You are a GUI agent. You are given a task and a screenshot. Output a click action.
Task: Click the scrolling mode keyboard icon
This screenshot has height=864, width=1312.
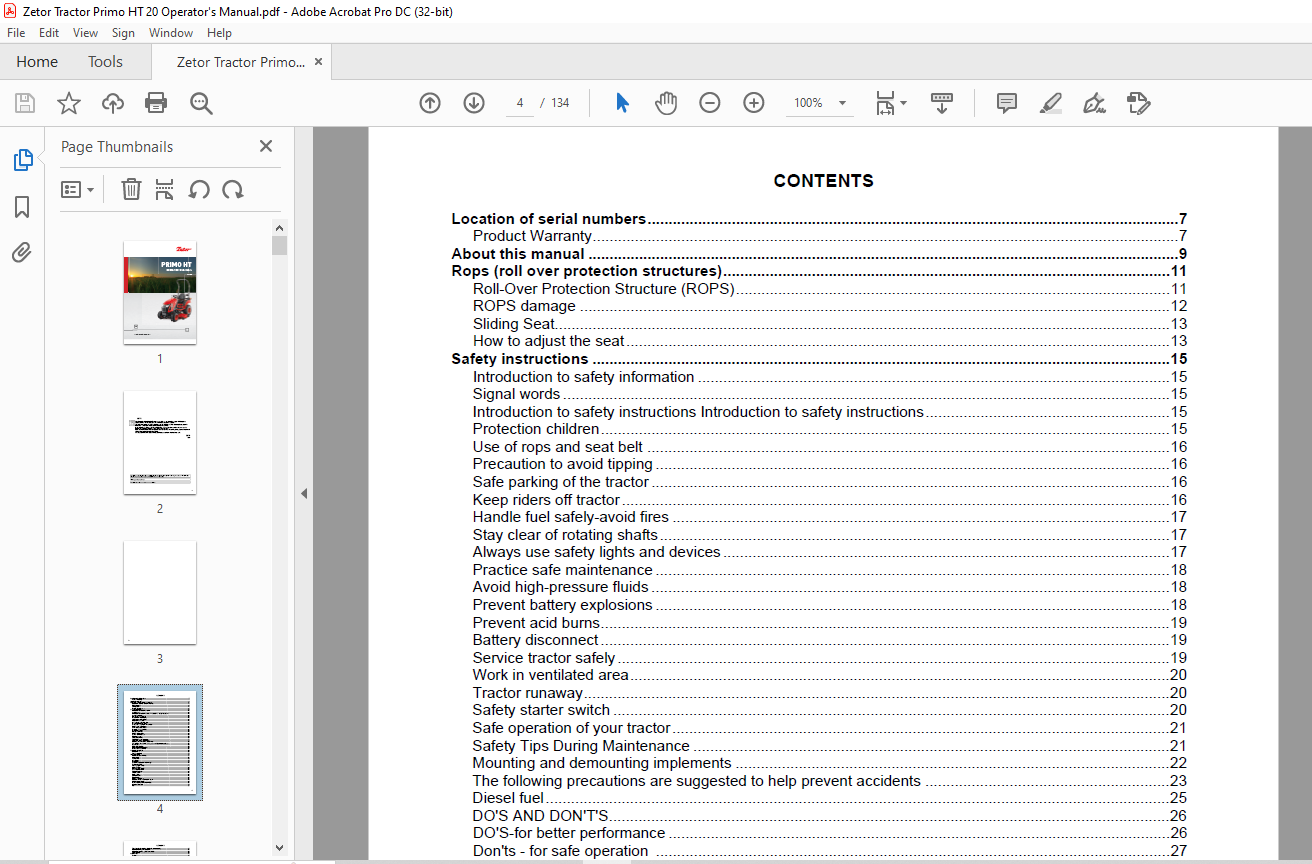[x=942, y=103]
